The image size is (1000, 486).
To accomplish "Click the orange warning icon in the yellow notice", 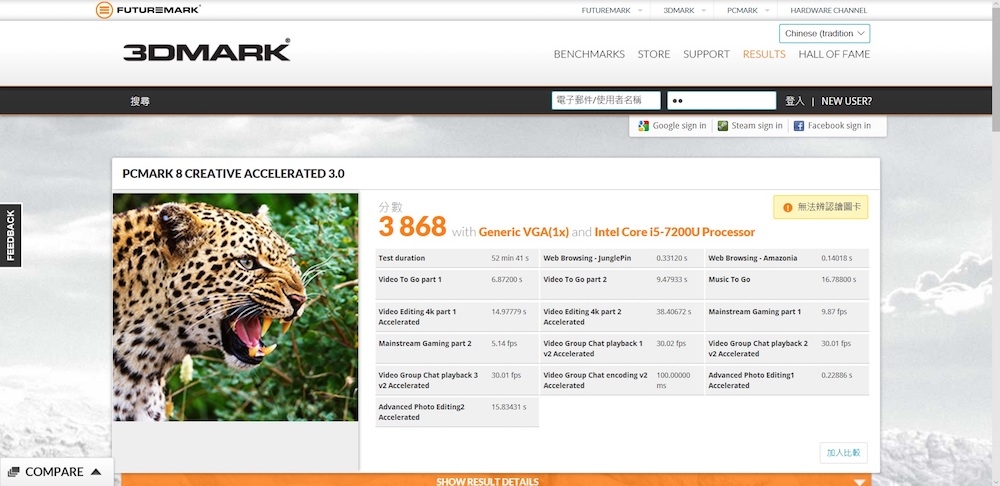I will click(787, 207).
